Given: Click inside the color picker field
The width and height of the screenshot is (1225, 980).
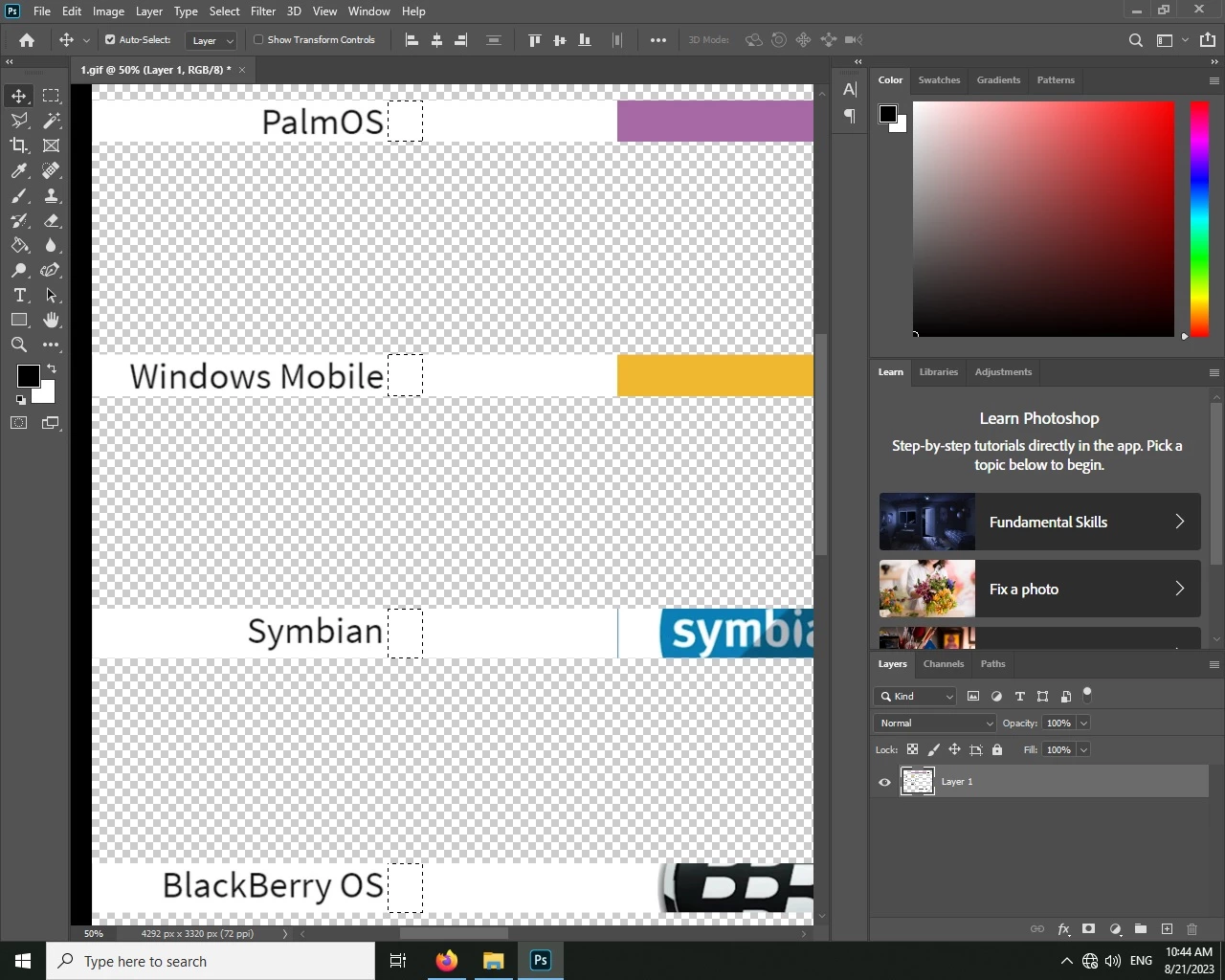Looking at the screenshot, I should tap(1043, 218).
